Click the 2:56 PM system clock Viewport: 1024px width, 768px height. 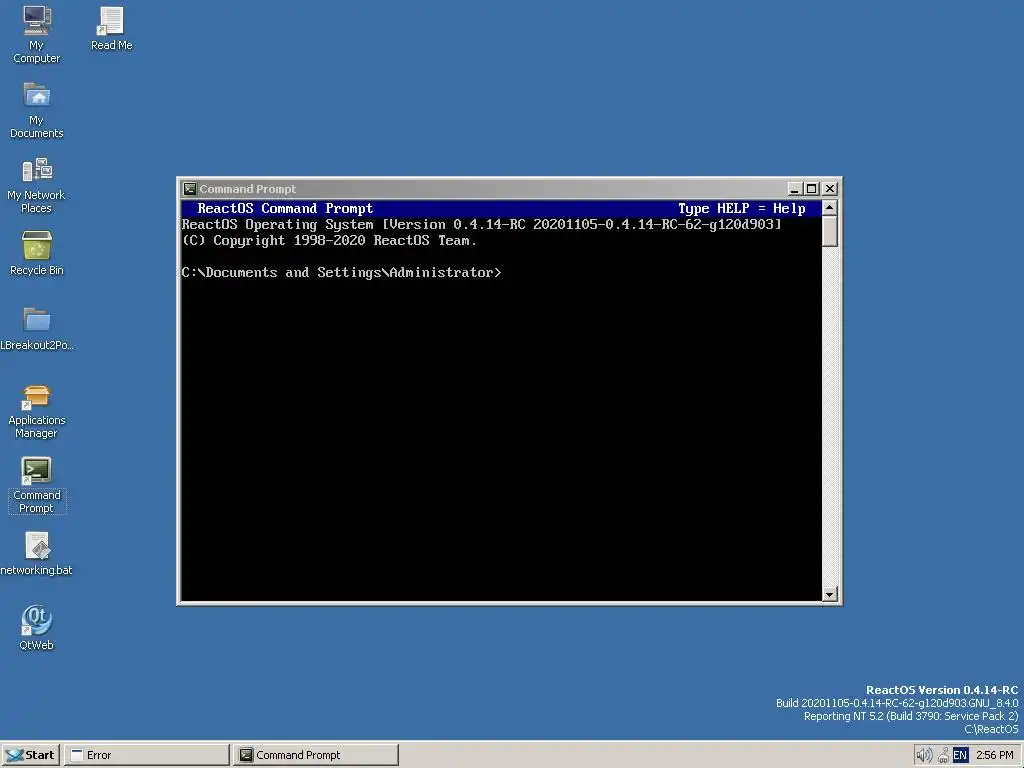(995, 755)
